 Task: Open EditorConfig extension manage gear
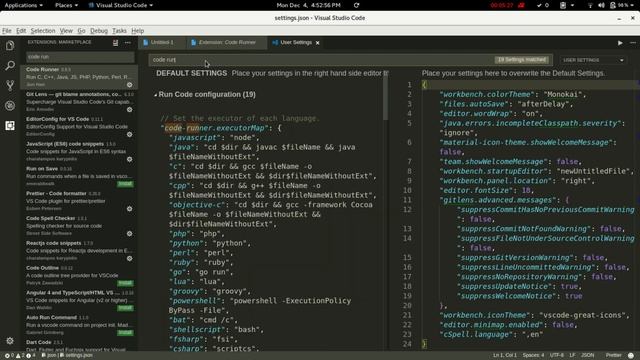(x=129, y=134)
